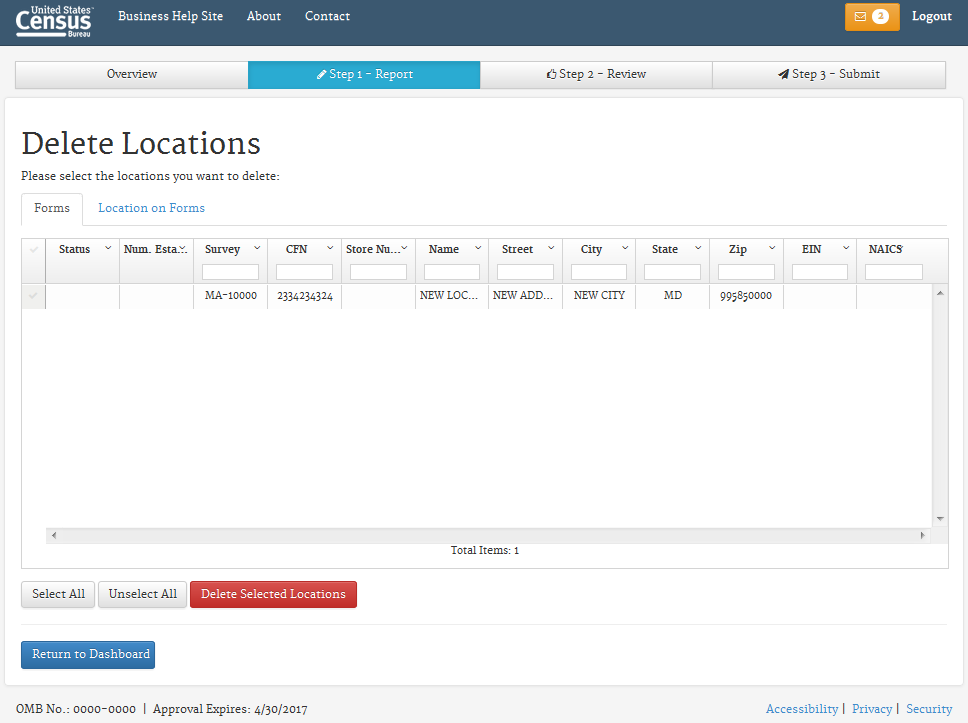The image size is (968, 723).
Task: Click the Select All button
Action: click(58, 594)
